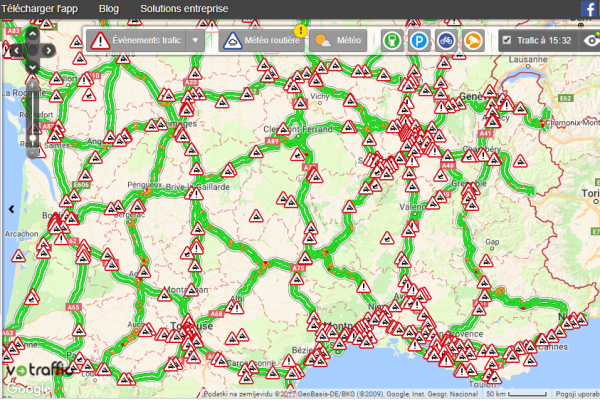Screen dimensions: 600x400
Task: Click the blue bicycle layer icon
Action: (x=446, y=41)
